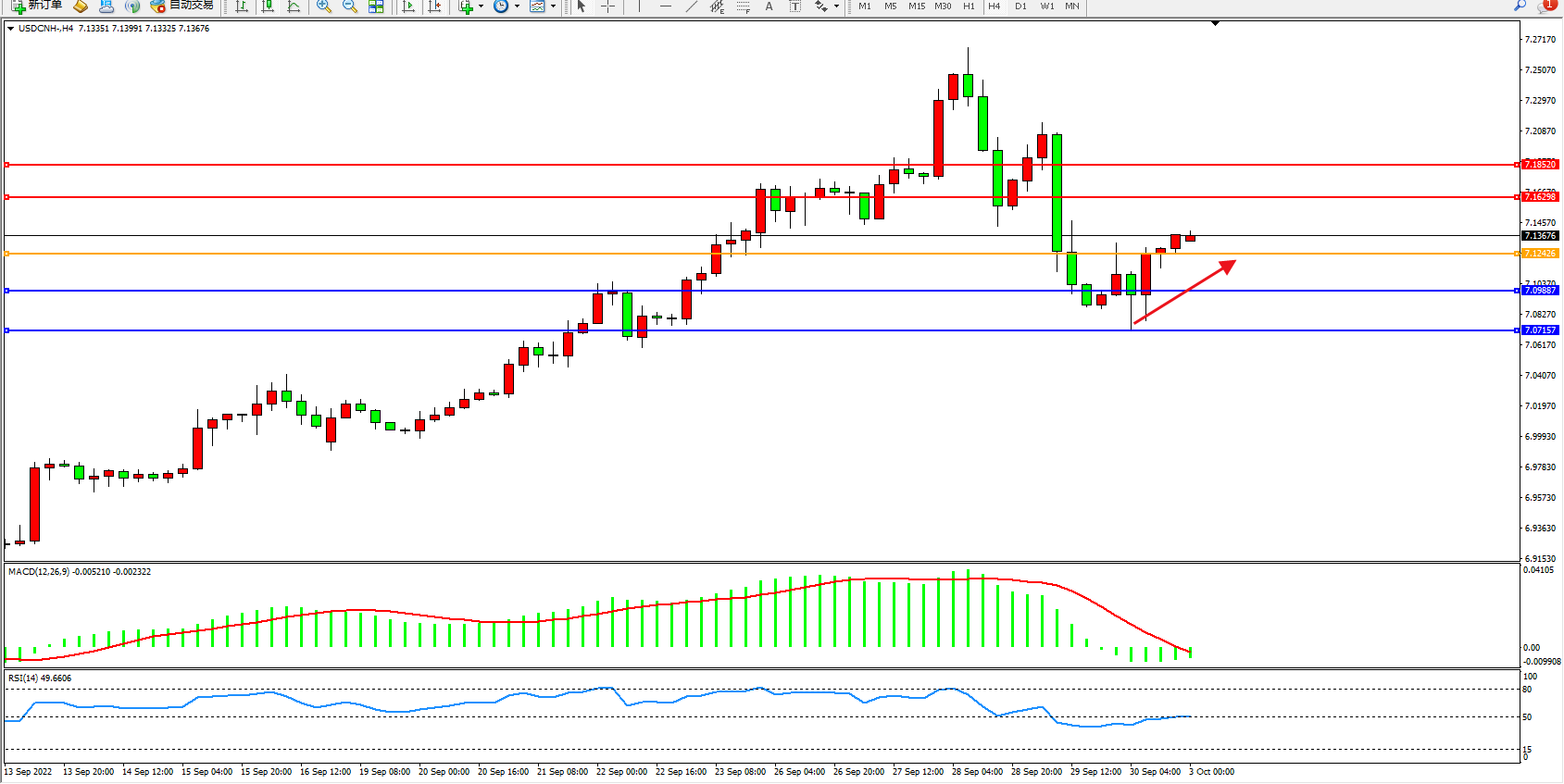Screen dimensions: 1564x784
Task: Choose the text label tool
Action: click(x=769, y=6)
